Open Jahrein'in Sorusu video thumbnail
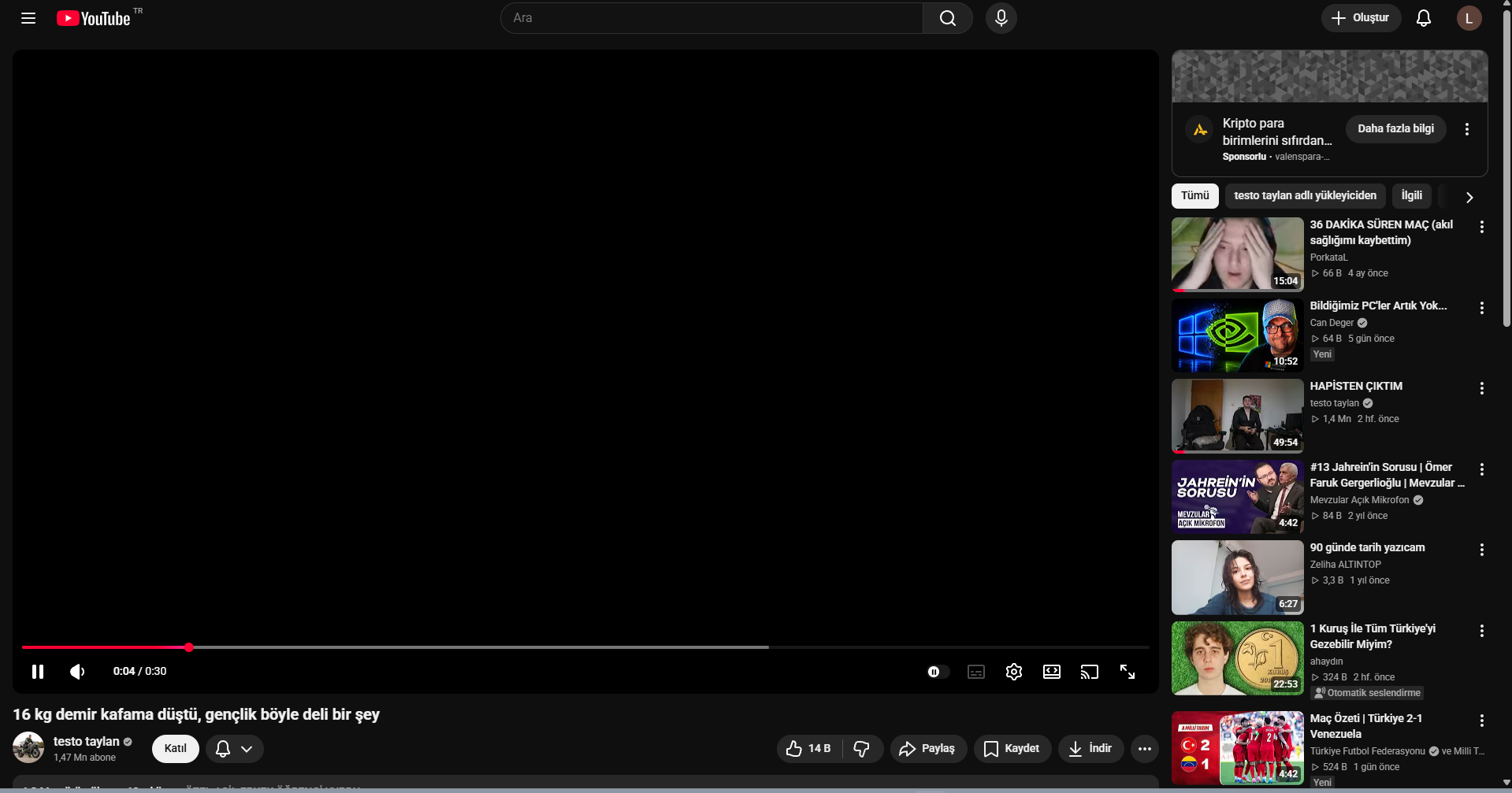 point(1238,497)
